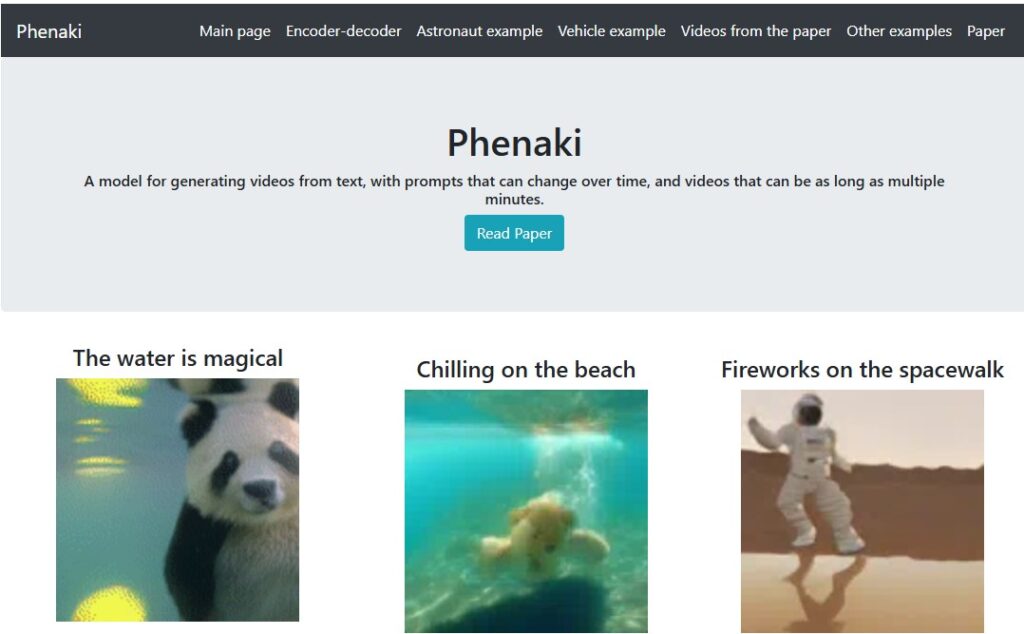
Task: Click the Paper link in navbar
Action: [x=985, y=31]
